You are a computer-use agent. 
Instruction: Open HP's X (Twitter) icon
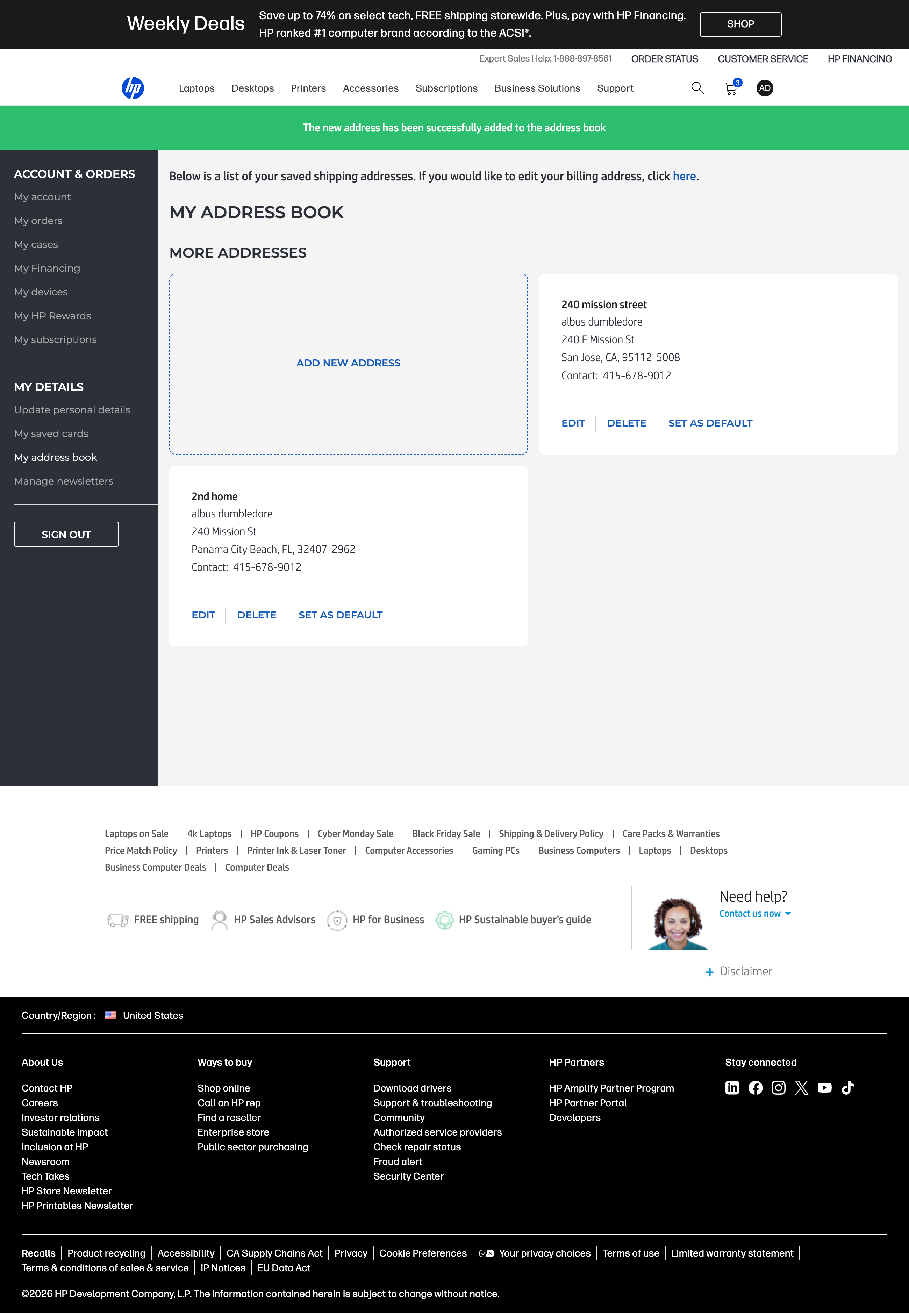pos(801,1088)
